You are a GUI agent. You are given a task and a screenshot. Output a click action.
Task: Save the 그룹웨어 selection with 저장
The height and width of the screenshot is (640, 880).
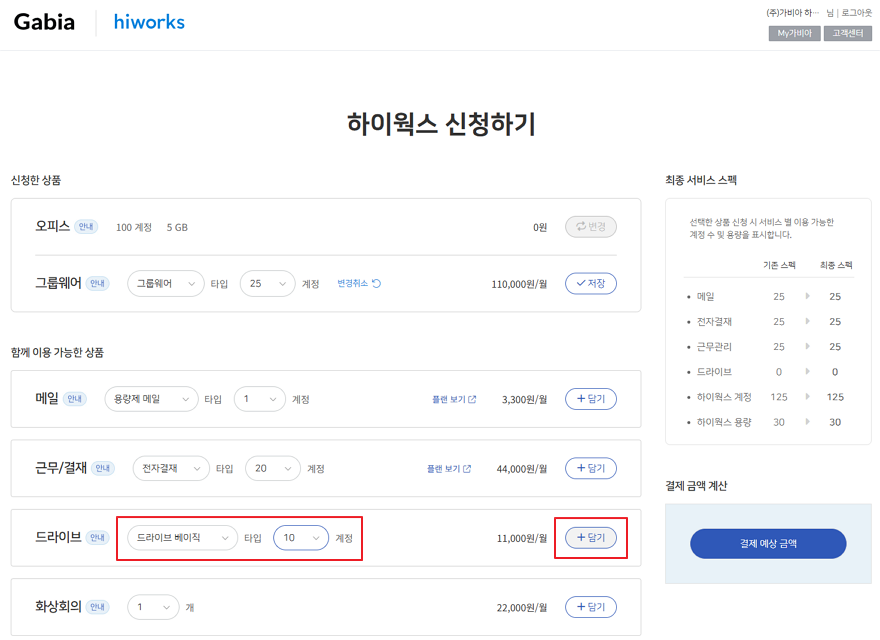[x=590, y=284]
